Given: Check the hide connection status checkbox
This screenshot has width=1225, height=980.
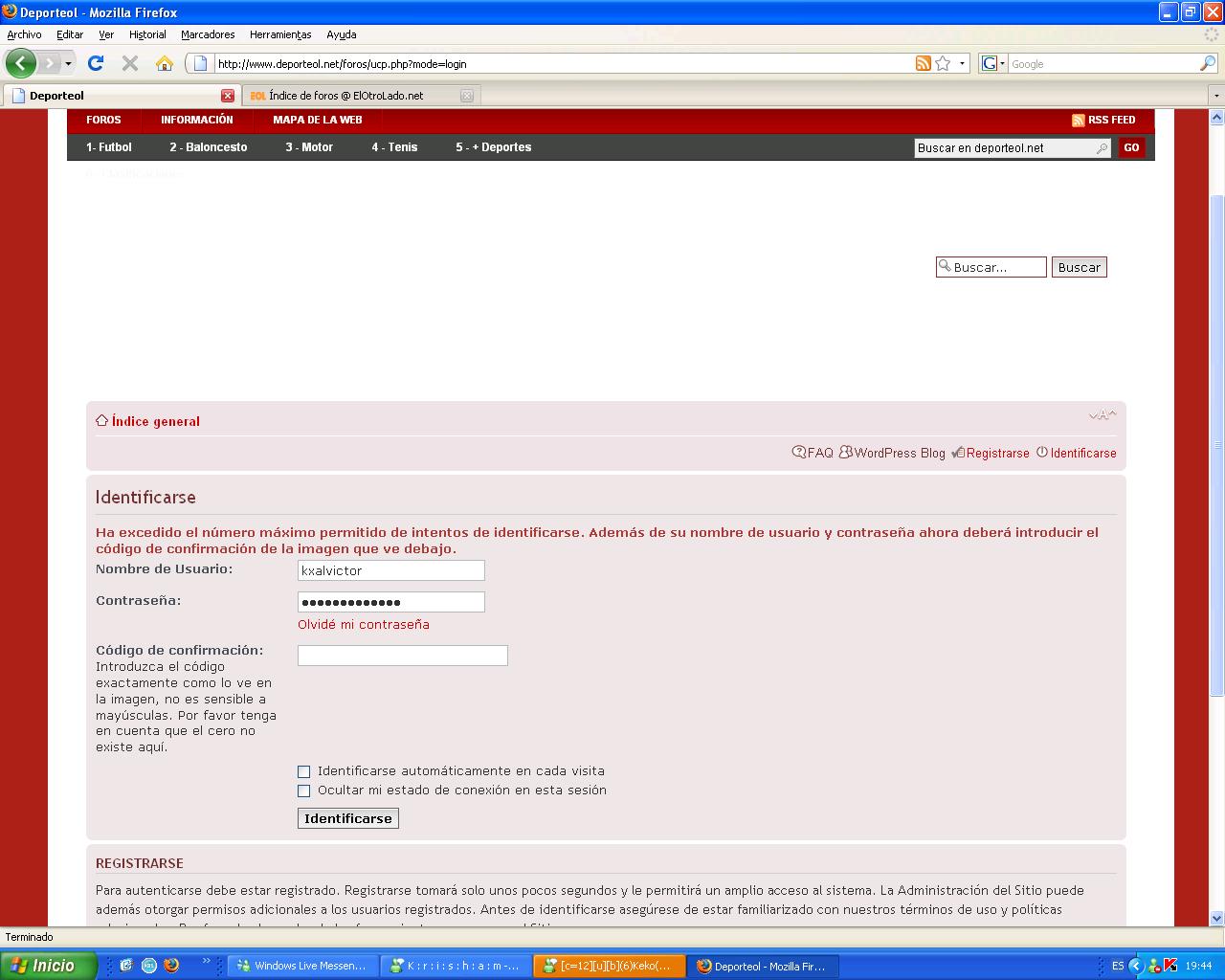Looking at the screenshot, I should point(304,791).
